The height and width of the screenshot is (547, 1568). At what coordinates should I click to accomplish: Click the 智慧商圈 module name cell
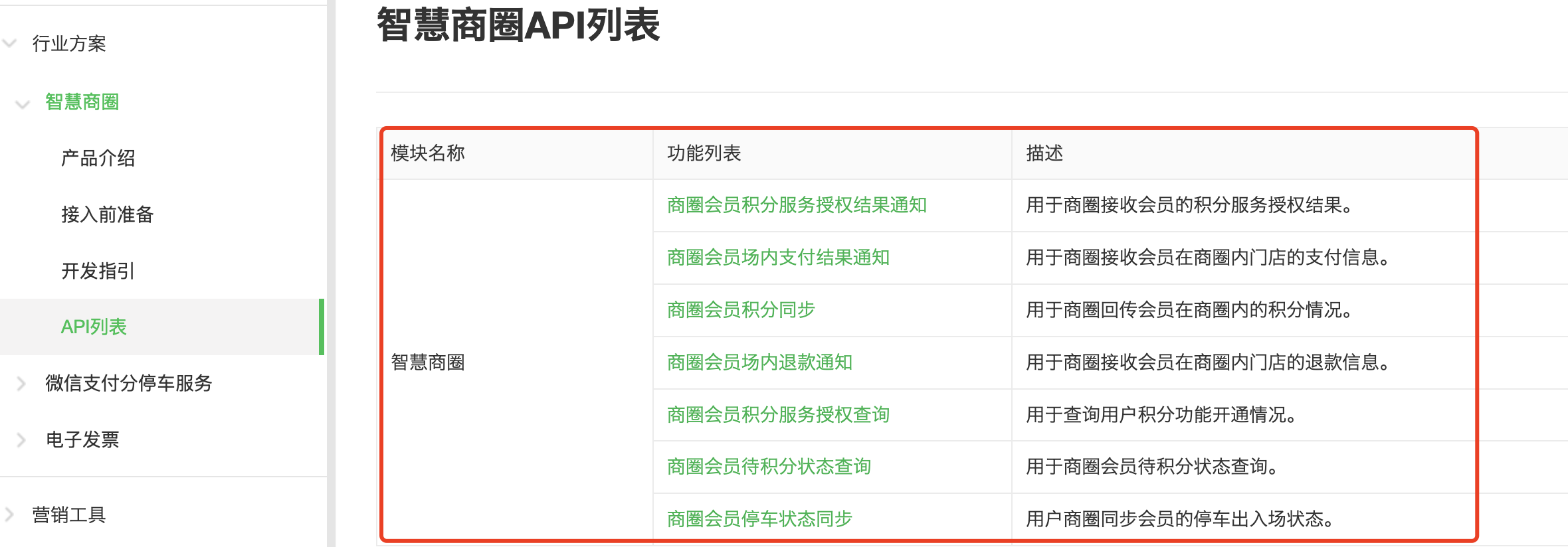point(428,362)
